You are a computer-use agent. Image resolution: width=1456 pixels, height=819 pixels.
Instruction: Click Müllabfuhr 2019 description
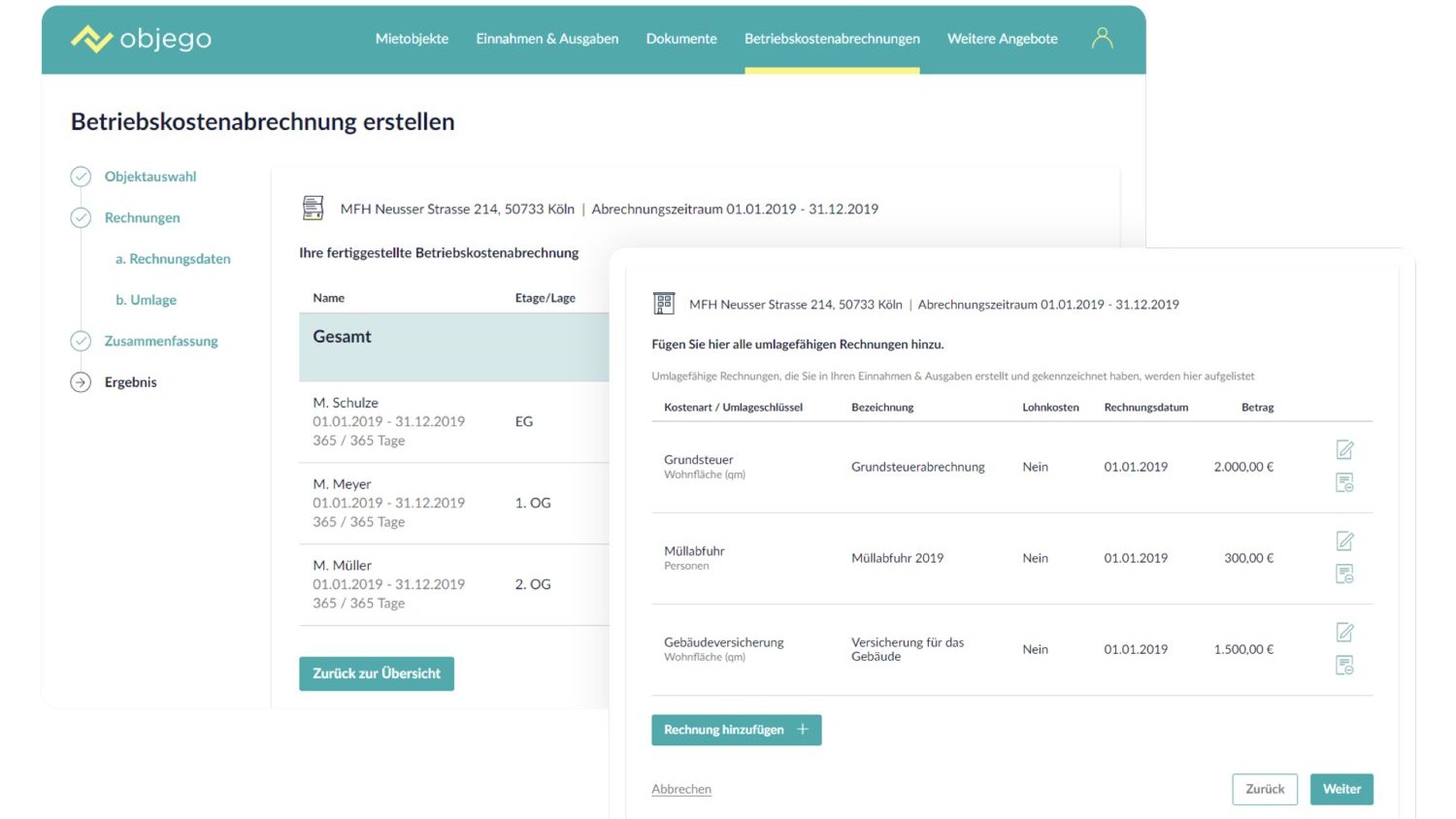pyautogui.click(x=898, y=558)
